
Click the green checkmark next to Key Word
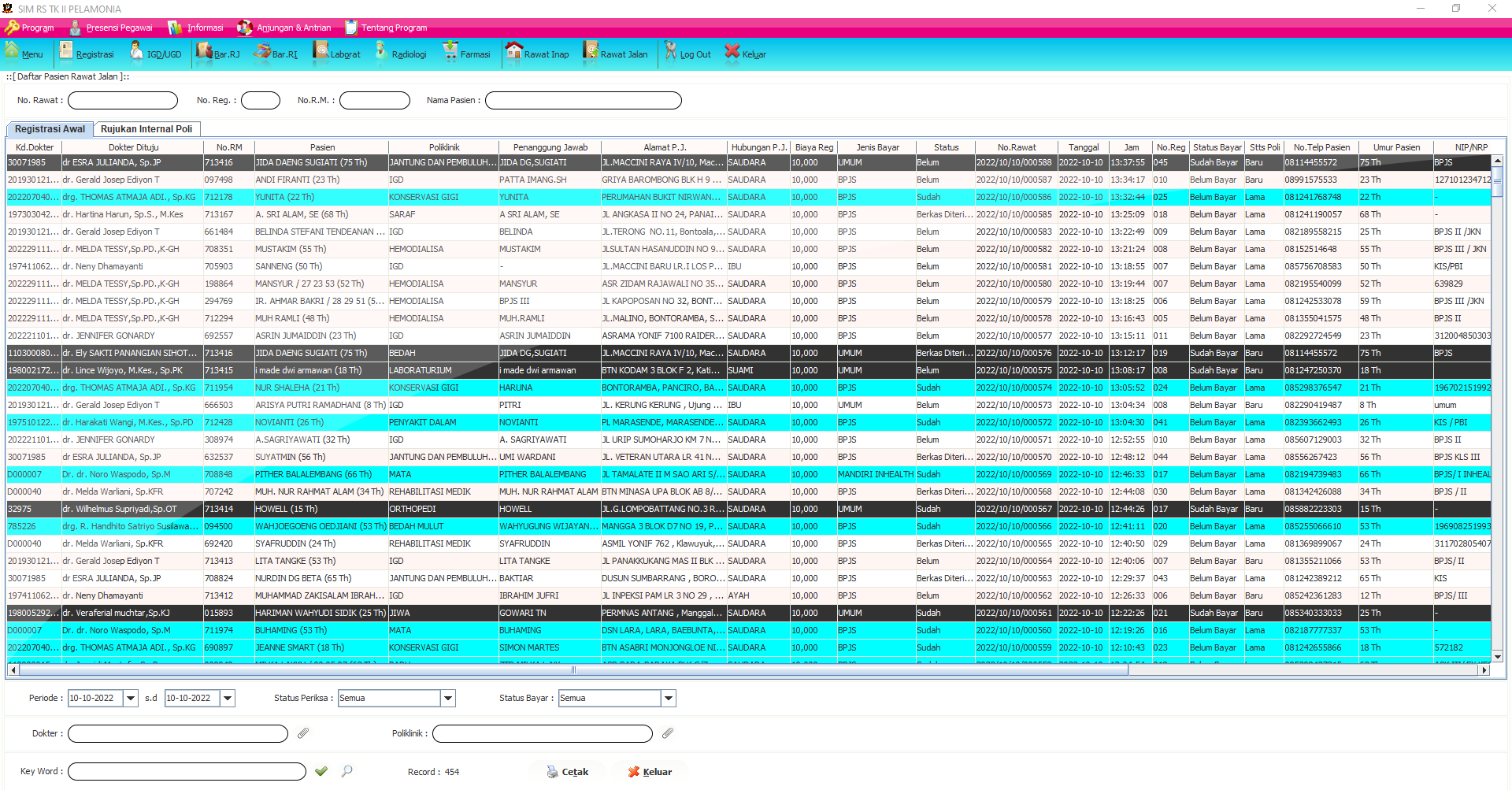[321, 771]
